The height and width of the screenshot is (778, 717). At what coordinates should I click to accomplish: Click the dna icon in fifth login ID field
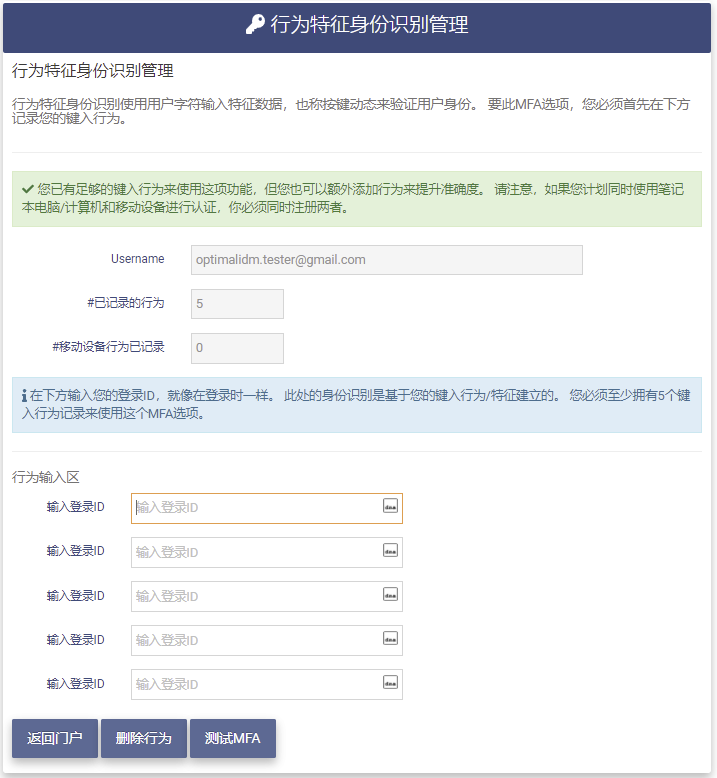(391, 682)
